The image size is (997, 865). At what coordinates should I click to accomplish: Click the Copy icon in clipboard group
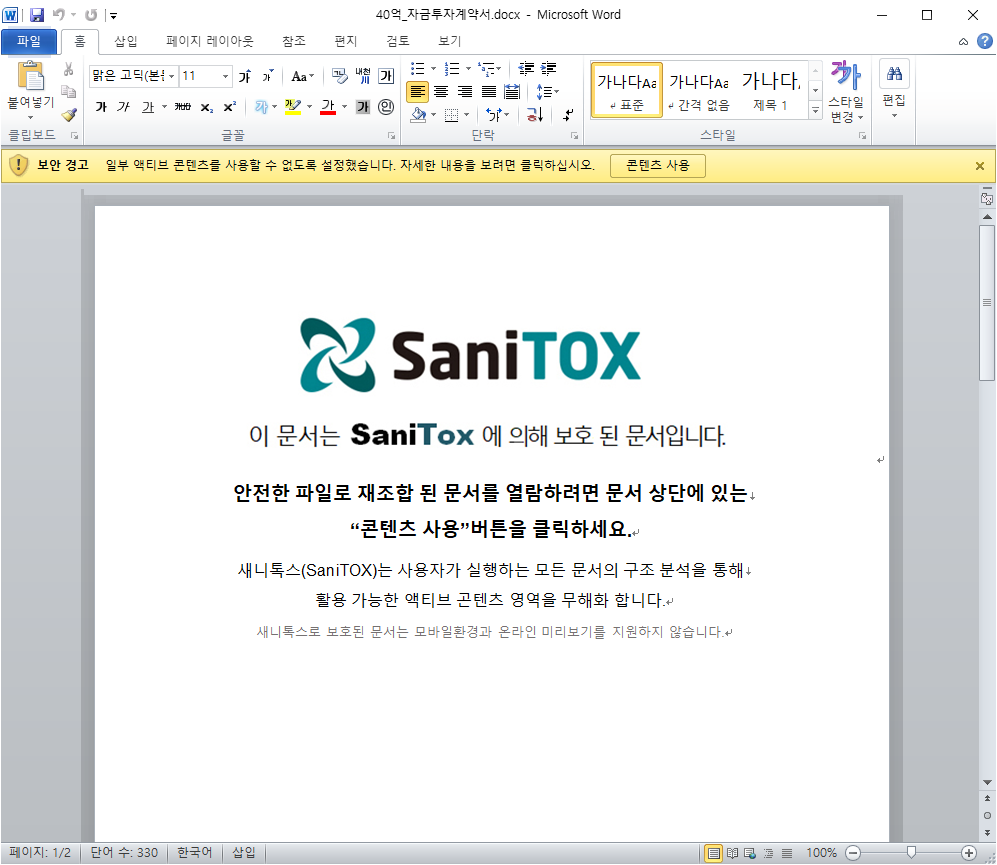[x=69, y=92]
